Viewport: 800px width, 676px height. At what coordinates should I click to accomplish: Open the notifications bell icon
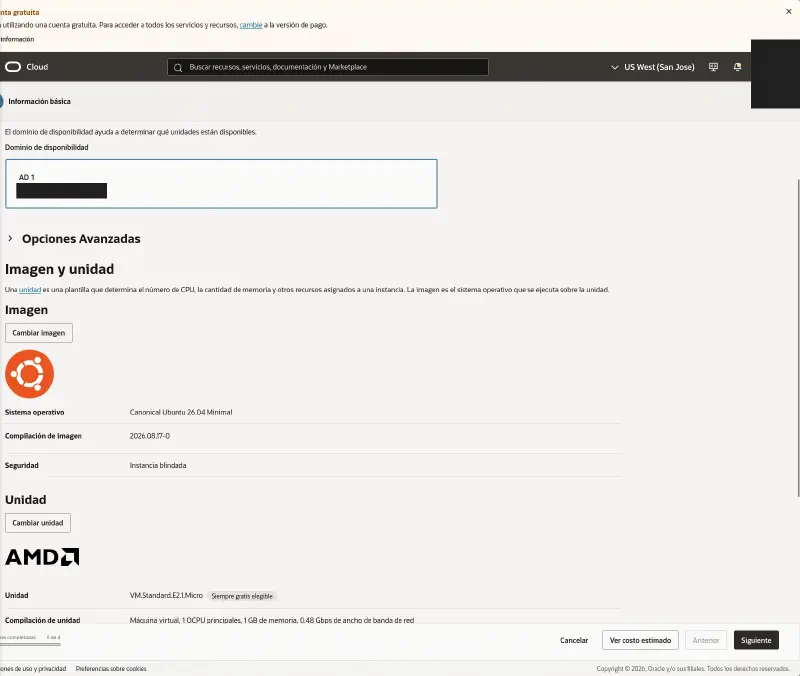tap(737, 67)
